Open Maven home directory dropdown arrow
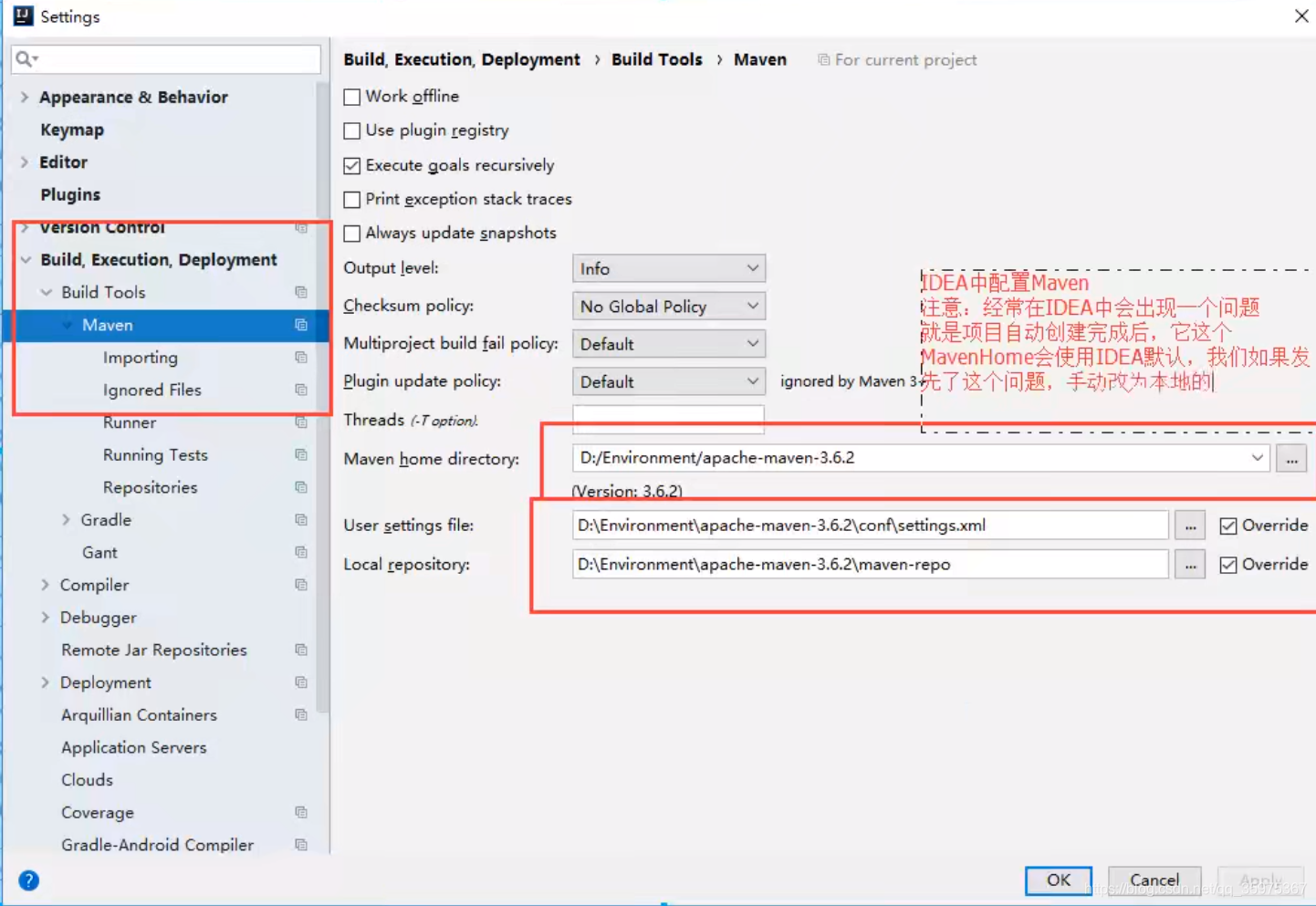The image size is (1316, 906). 1257,458
